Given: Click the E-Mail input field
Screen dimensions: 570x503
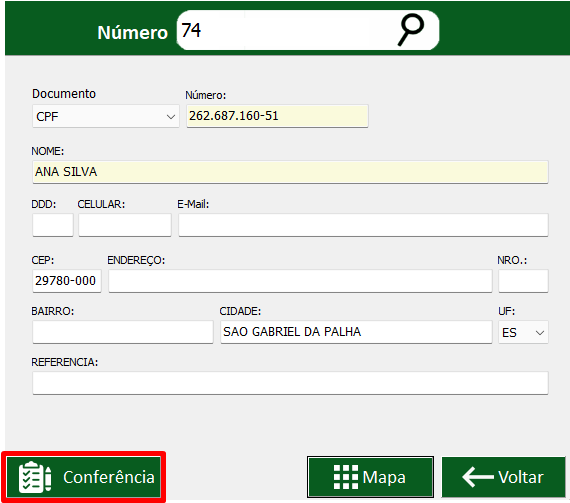Looking at the screenshot, I should 364,225.
